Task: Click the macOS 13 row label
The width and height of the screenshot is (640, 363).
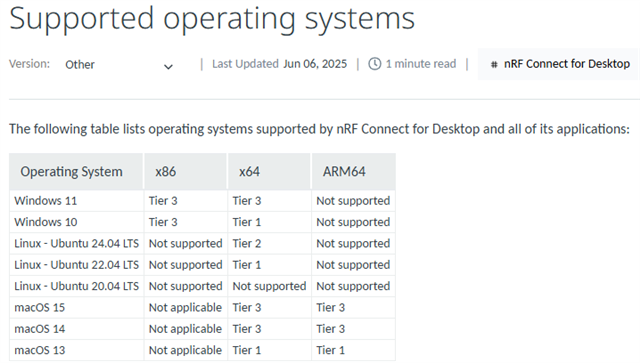Action: click(x=40, y=350)
